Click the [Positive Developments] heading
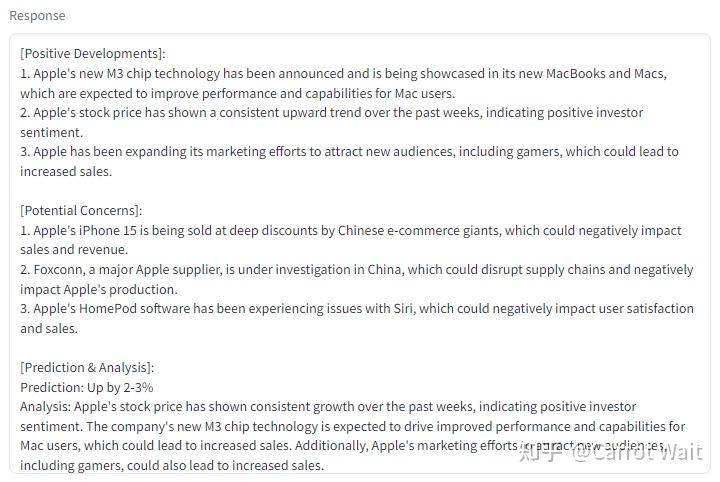The width and height of the screenshot is (720, 482). 93,54
